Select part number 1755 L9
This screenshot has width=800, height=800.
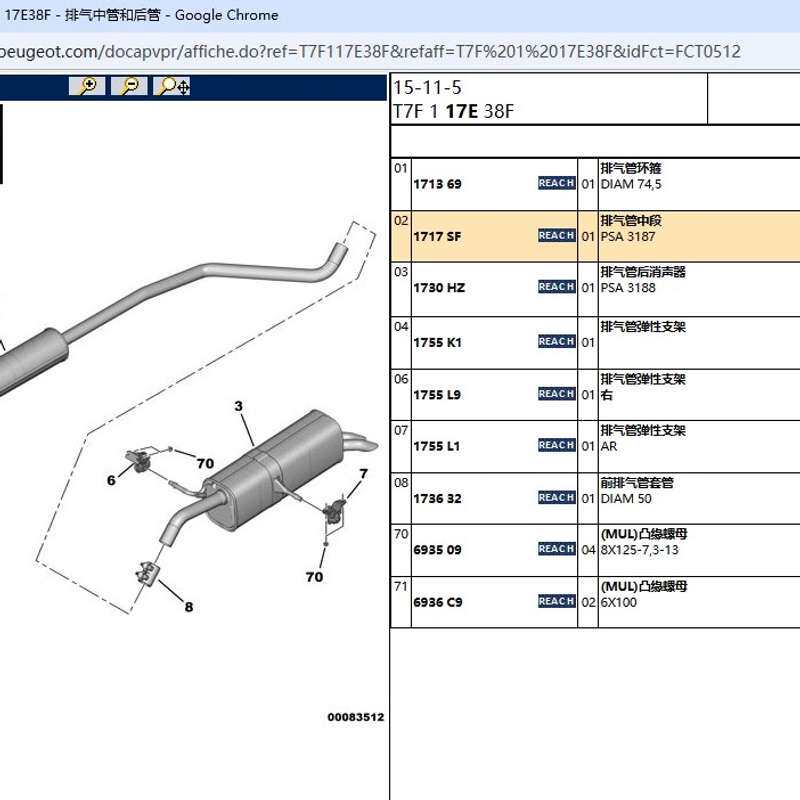pos(437,395)
